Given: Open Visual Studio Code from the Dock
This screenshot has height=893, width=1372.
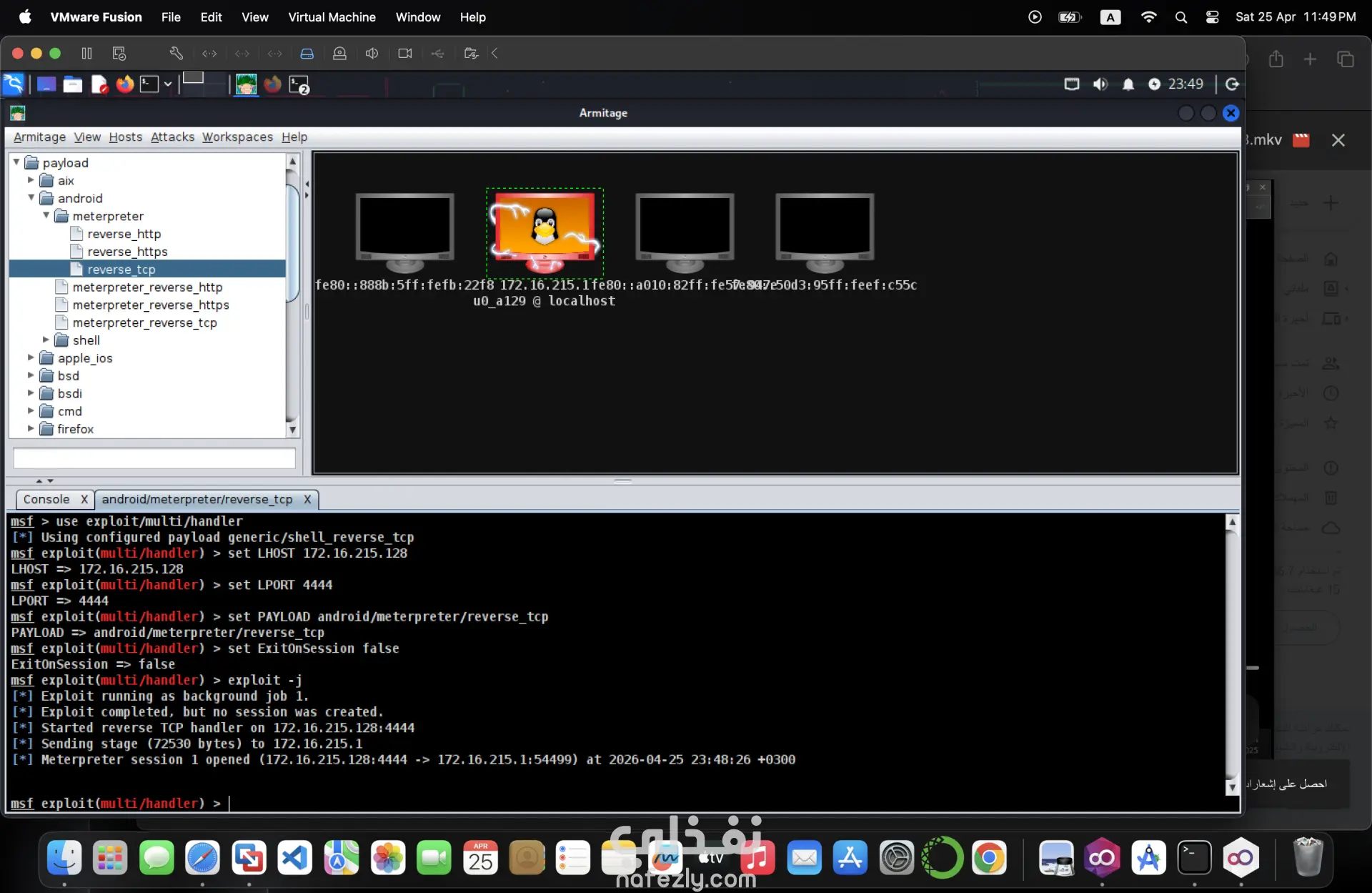Looking at the screenshot, I should click(295, 857).
